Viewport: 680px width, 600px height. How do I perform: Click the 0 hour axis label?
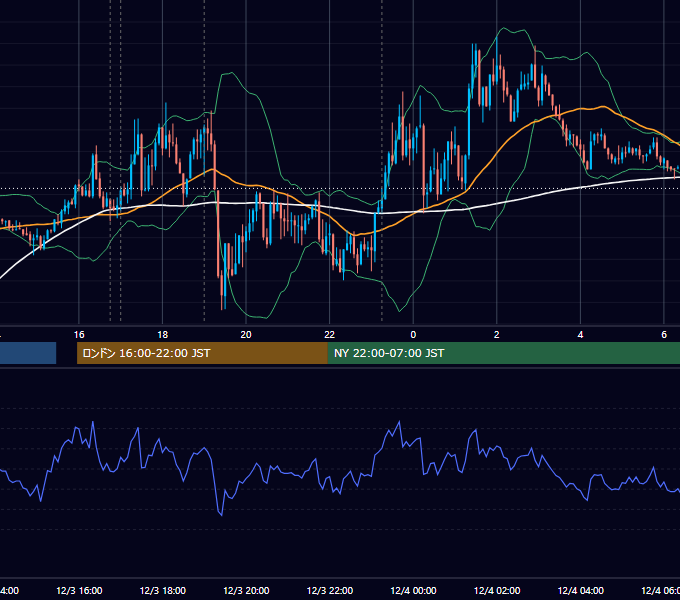(413, 335)
